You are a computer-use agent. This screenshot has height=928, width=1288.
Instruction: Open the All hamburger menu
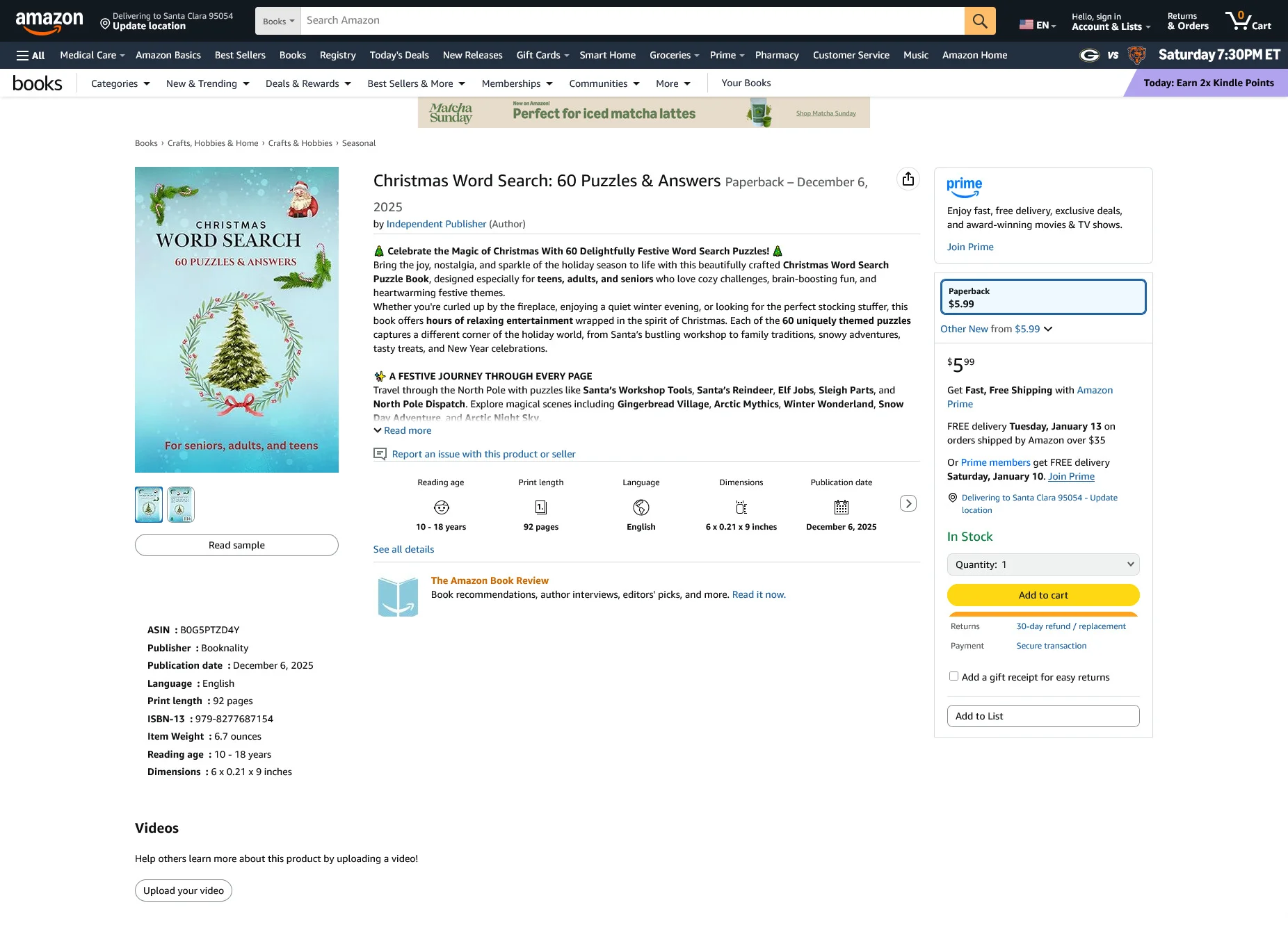point(31,56)
